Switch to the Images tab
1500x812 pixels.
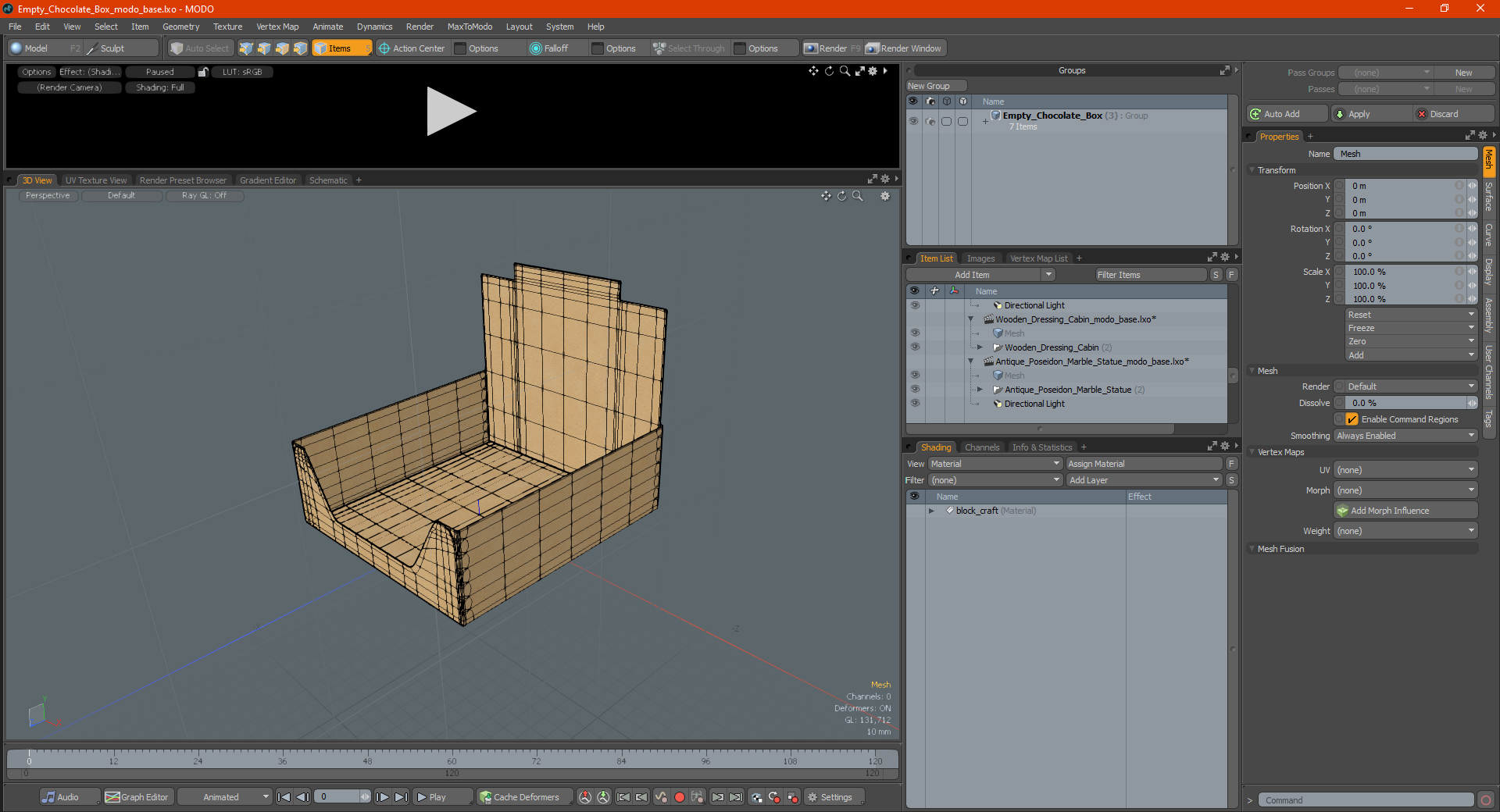[980, 258]
